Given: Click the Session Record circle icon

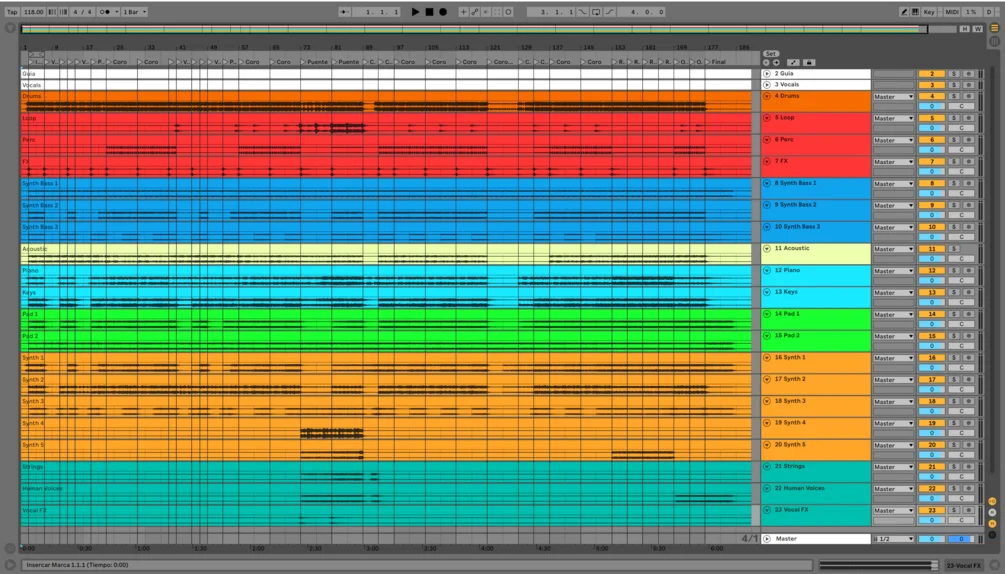Looking at the screenshot, I should click(x=509, y=12).
